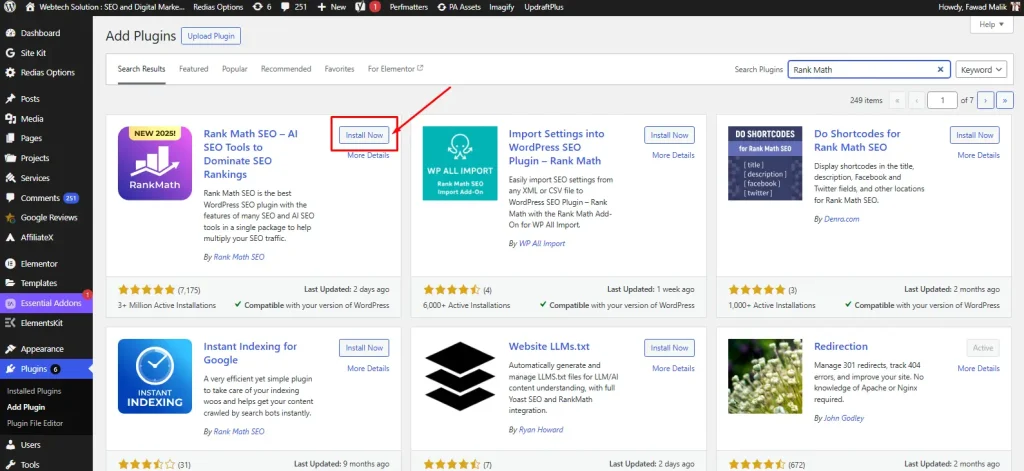Install Do Shortcodes for Rank Math SEO
Screen dimensions: 1024x471
click(974, 135)
